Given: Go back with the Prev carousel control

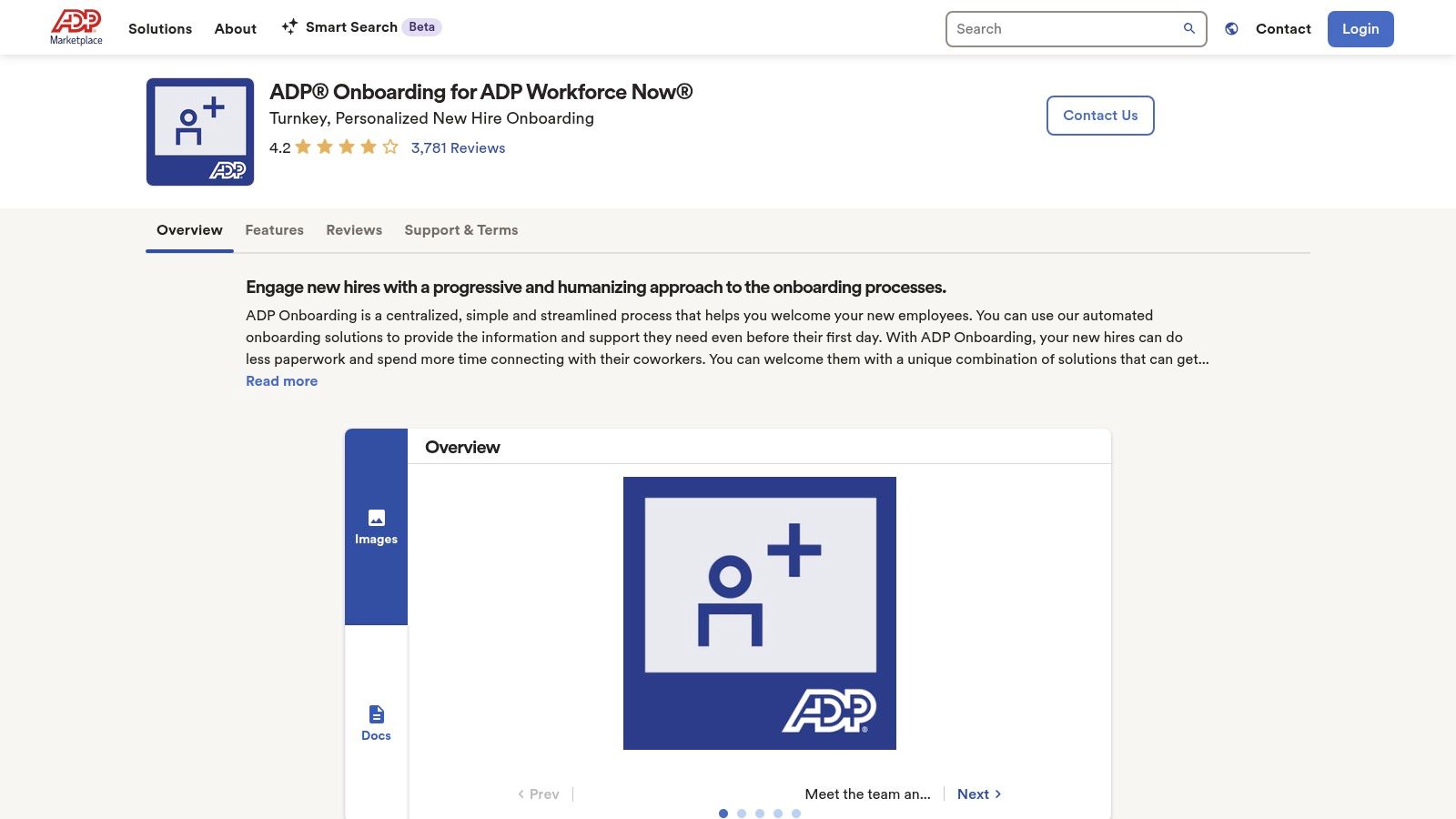Looking at the screenshot, I should (539, 794).
